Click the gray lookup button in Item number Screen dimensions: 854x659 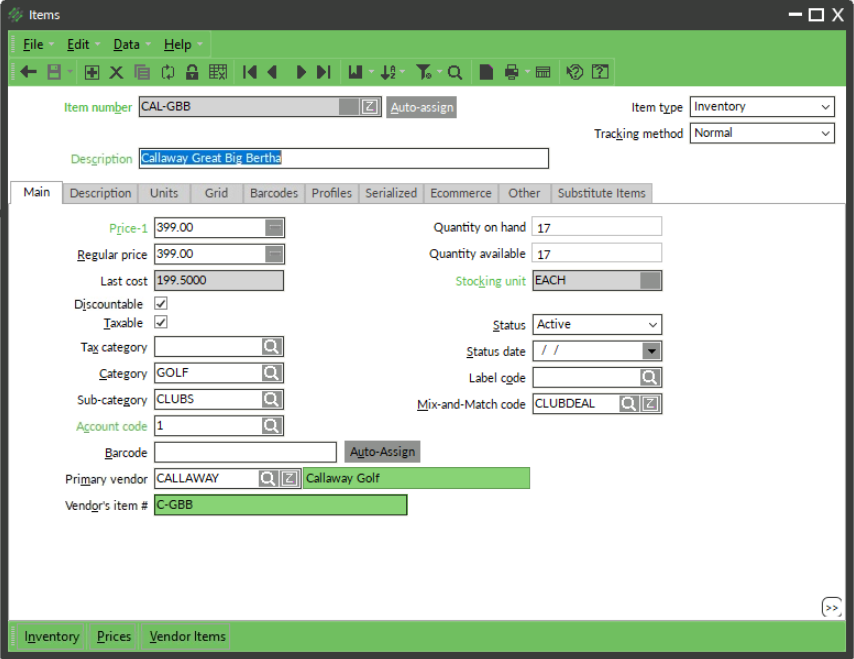click(349, 107)
